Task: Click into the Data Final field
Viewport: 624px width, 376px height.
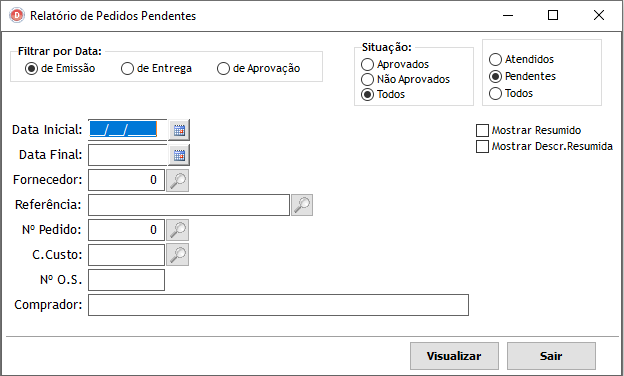Action: coord(127,155)
